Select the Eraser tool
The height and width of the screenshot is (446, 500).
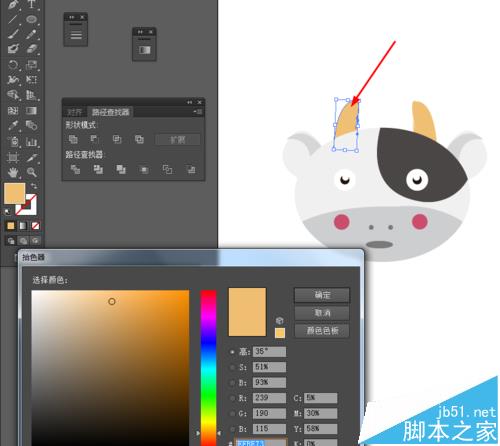coord(31,49)
